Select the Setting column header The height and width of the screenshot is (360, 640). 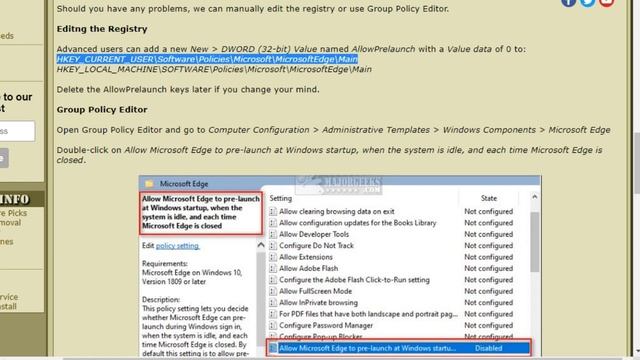[x=280, y=198]
